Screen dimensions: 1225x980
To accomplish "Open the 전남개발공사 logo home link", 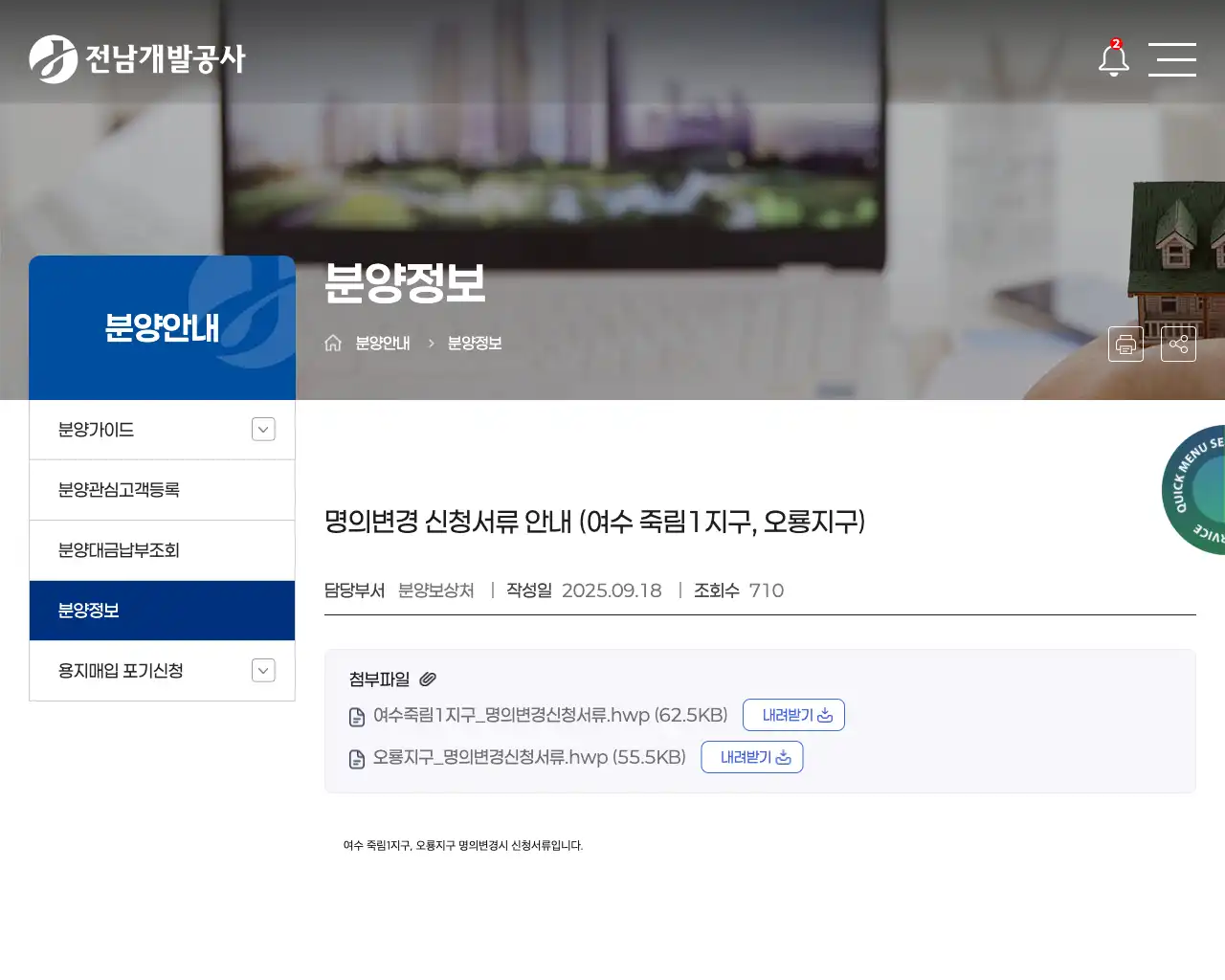I will (x=137, y=59).
